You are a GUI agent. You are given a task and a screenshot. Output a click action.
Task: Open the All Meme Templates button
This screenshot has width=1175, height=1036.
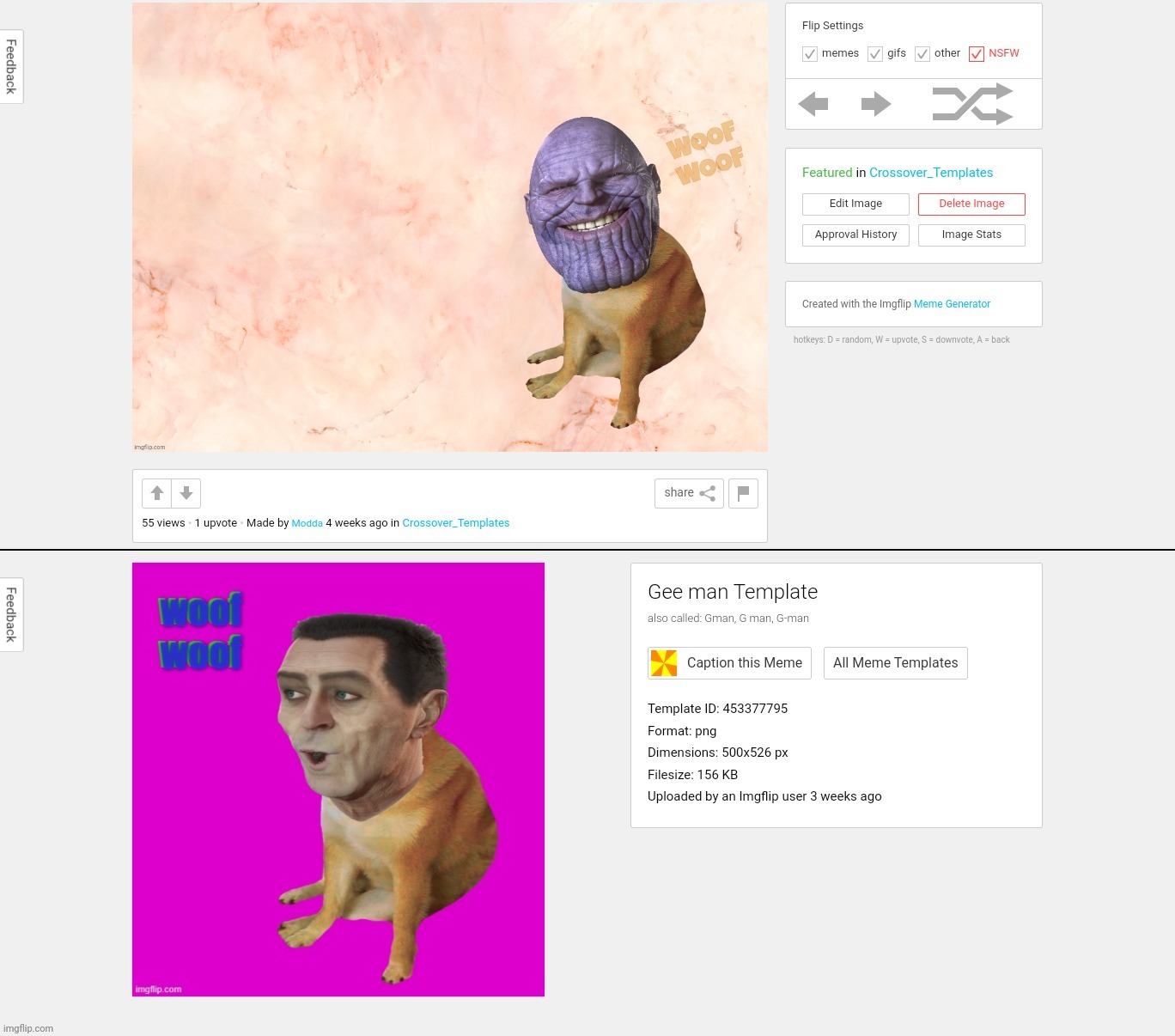coord(895,663)
